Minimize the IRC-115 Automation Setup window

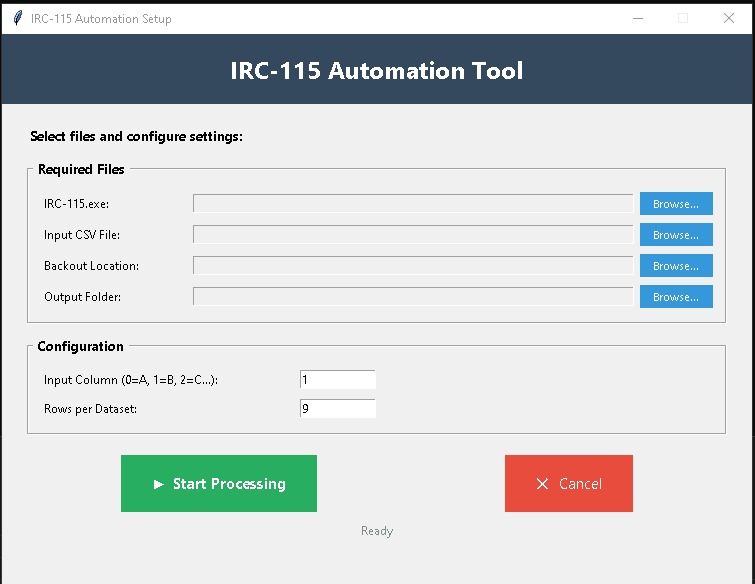637,18
